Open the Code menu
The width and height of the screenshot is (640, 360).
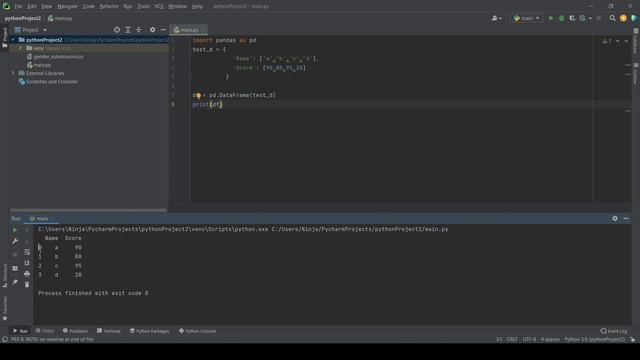[x=88, y=7]
